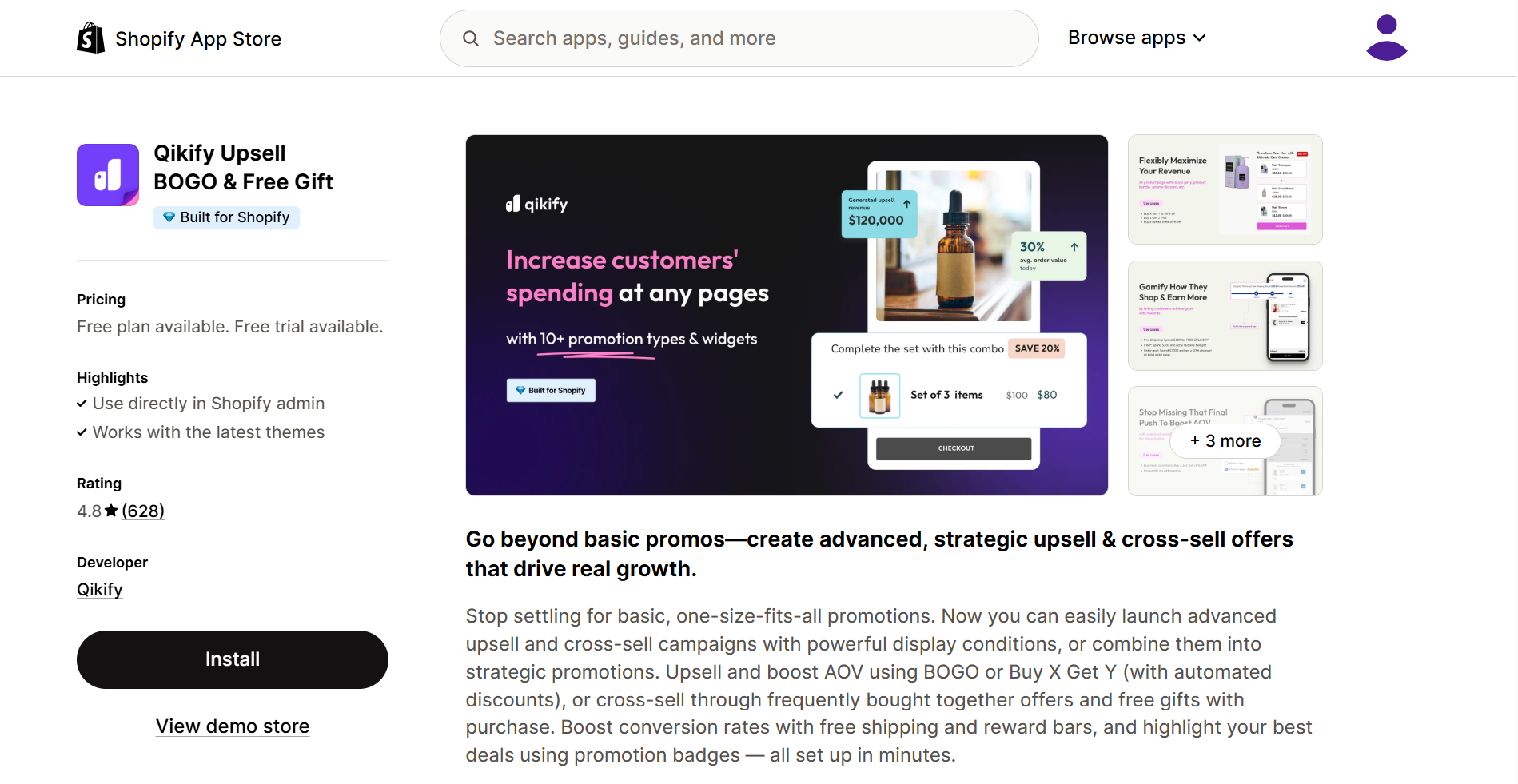Click the Built for Shopify badge in the banner

pyautogui.click(x=551, y=390)
